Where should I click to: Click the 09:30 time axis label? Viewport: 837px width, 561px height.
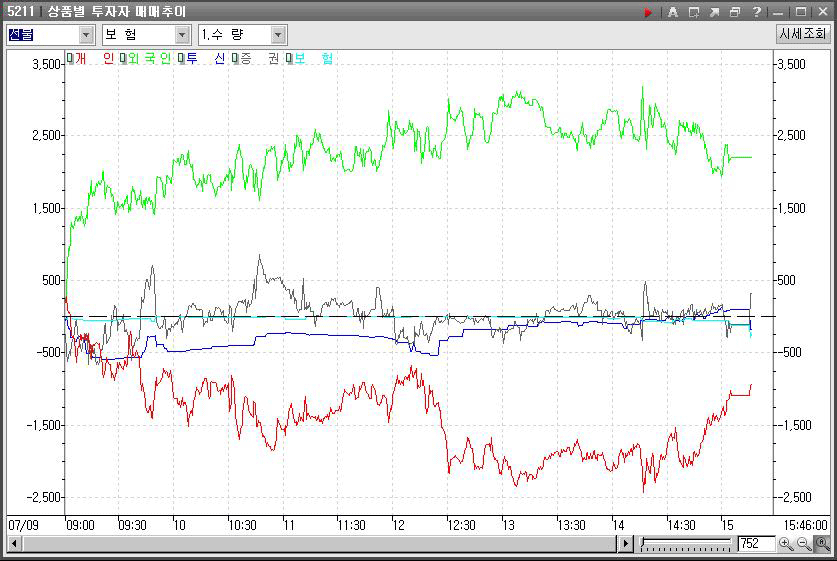point(132,525)
